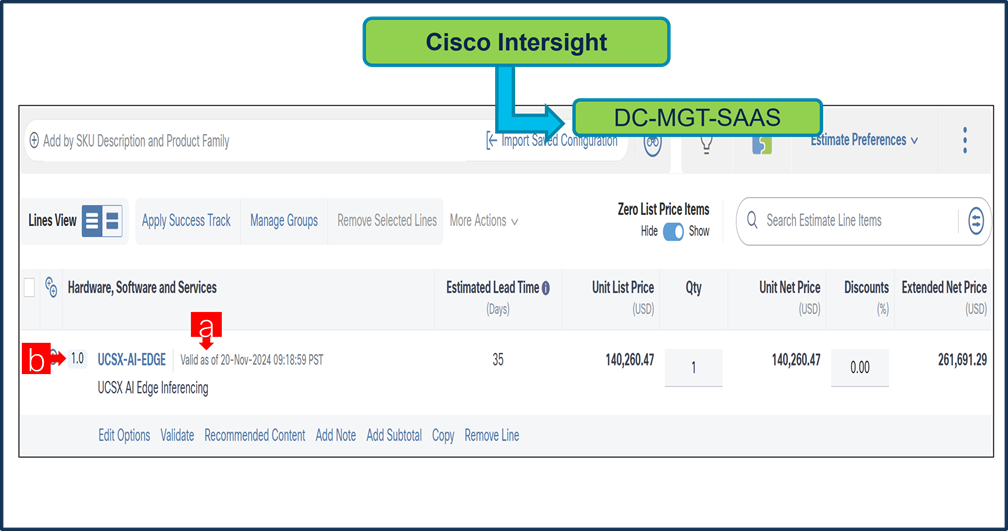Click Extended Net Price value 261,691.29
This screenshot has width=1008, height=531.
click(x=962, y=360)
